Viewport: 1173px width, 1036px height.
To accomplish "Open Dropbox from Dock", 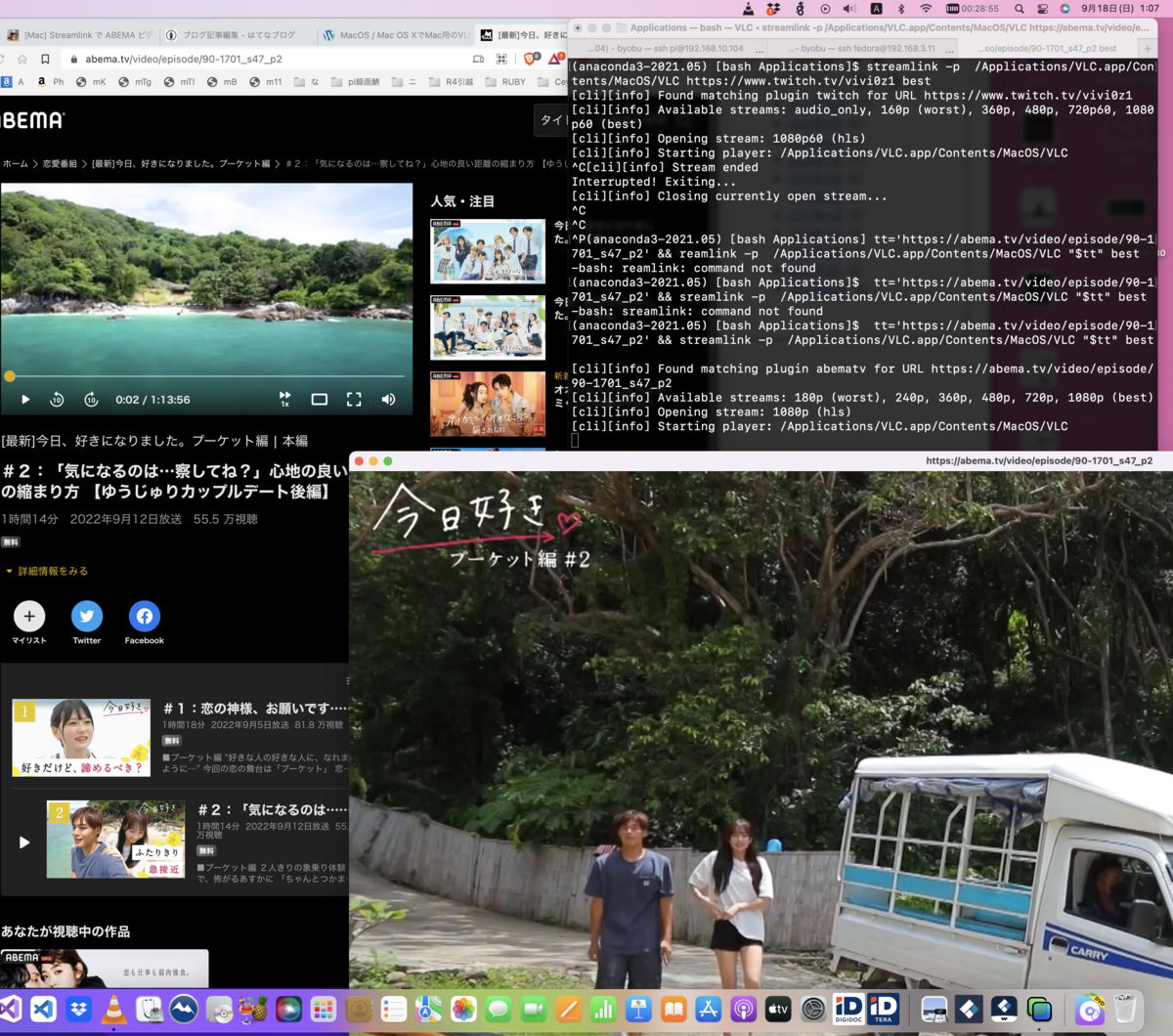I will point(79,1009).
